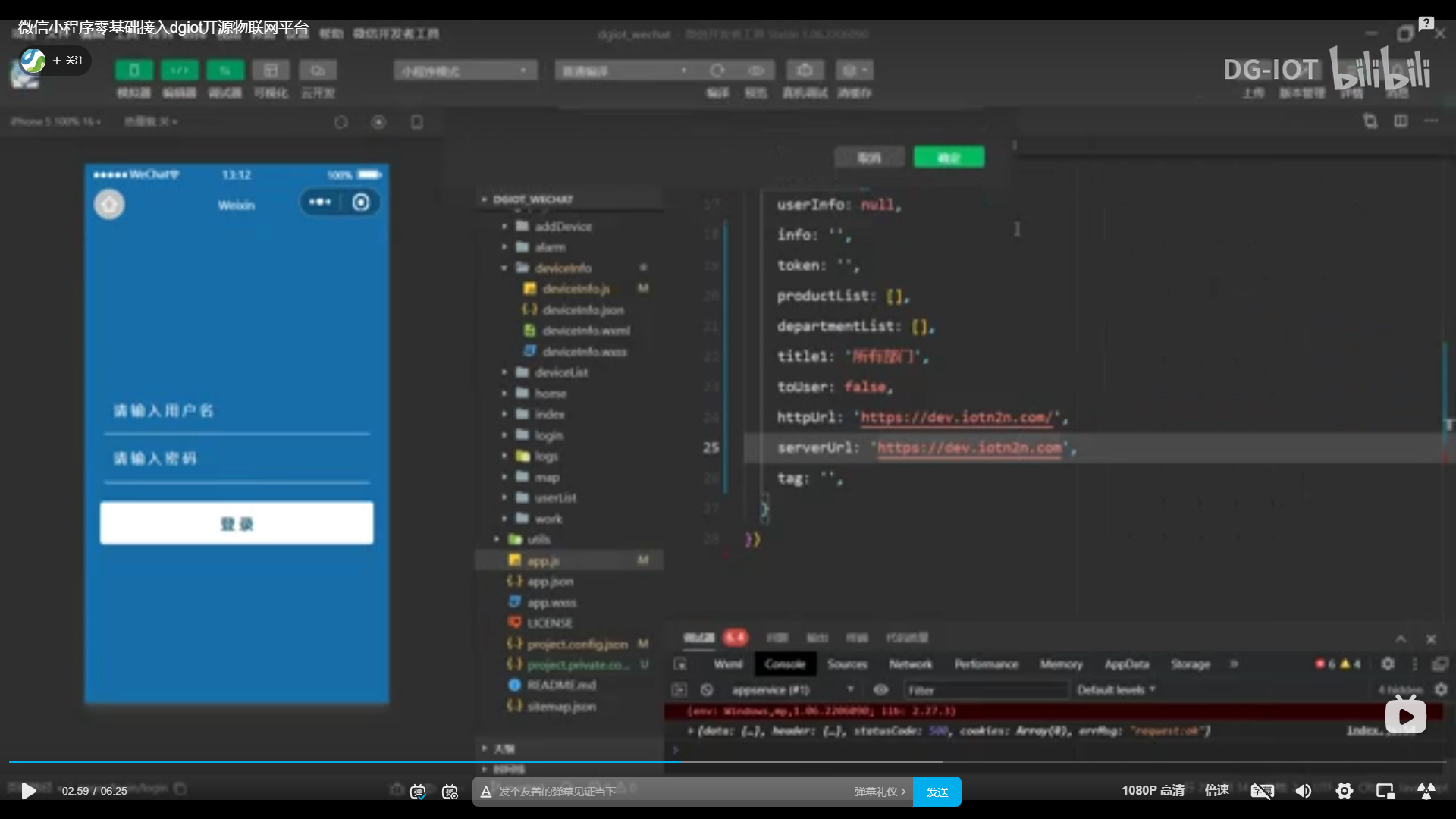Click the fullscreen icon
Screen dimensions: 1456x819
(x=1426, y=791)
